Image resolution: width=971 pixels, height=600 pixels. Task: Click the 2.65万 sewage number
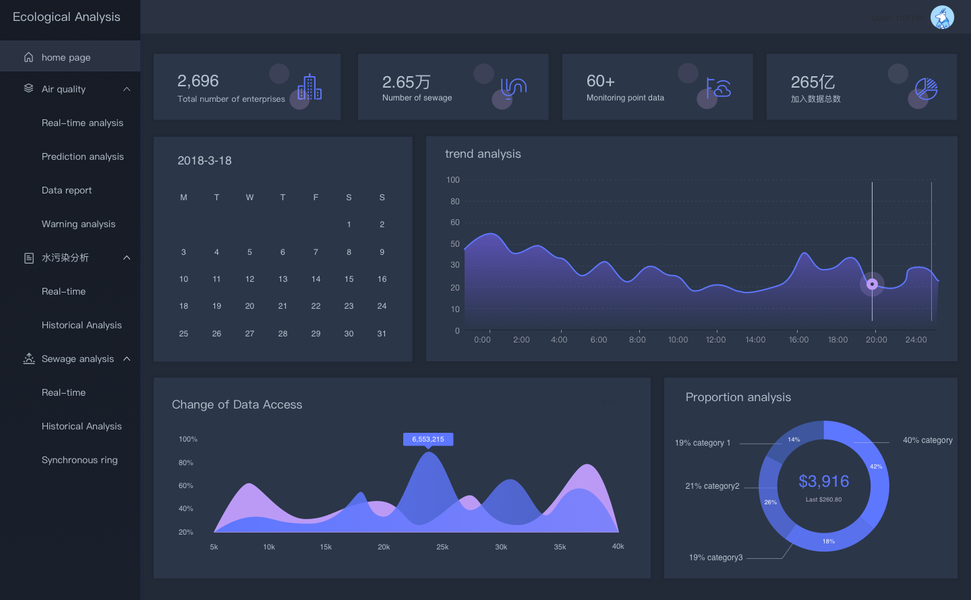click(406, 82)
